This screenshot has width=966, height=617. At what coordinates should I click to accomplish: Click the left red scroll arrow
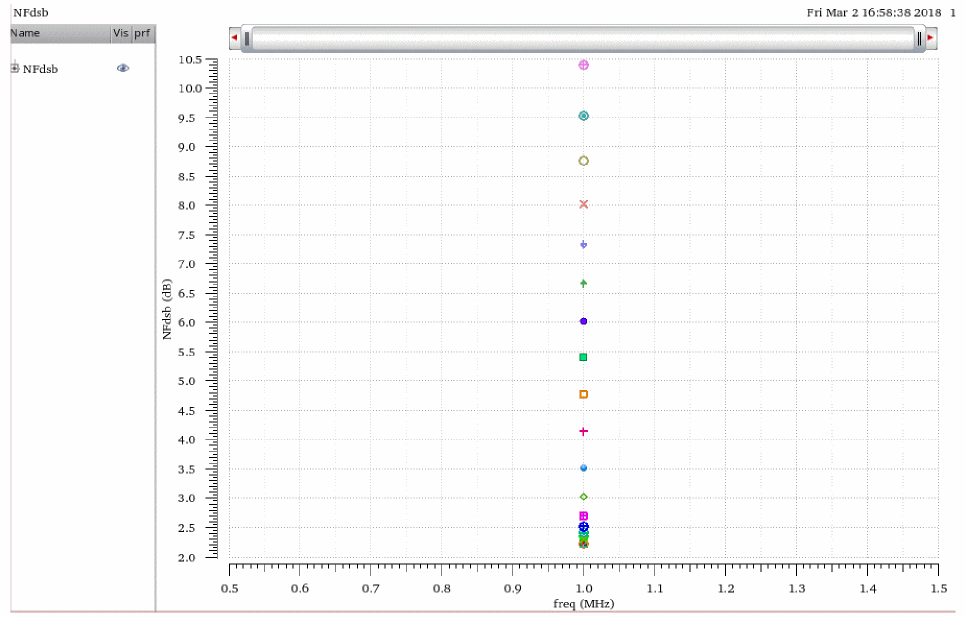tap(235, 38)
